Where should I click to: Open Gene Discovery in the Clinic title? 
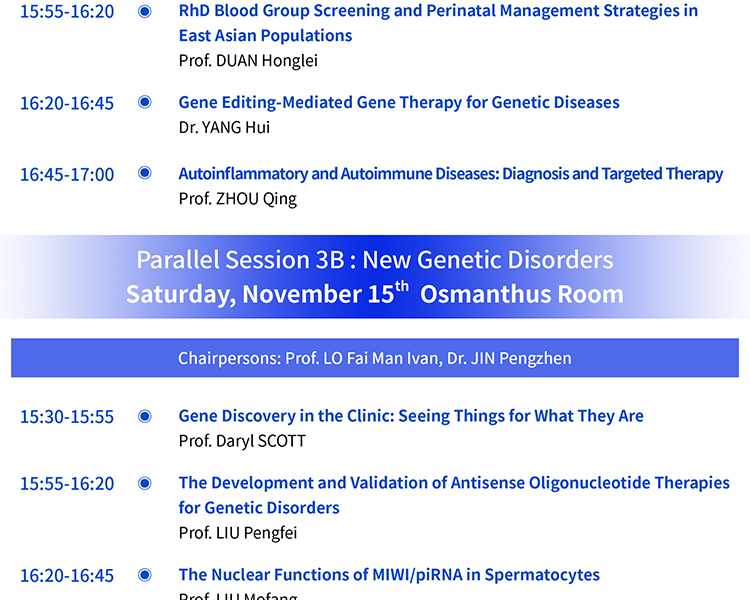pos(411,416)
